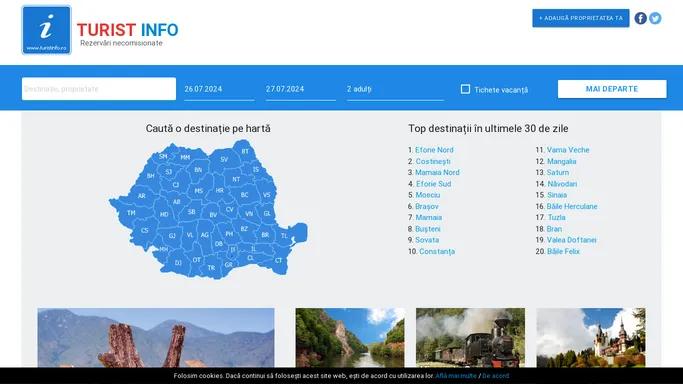Viewport: 683px width, 384px height.
Task: Enable the Tichete vacanță checkbox
Action: tap(465, 89)
